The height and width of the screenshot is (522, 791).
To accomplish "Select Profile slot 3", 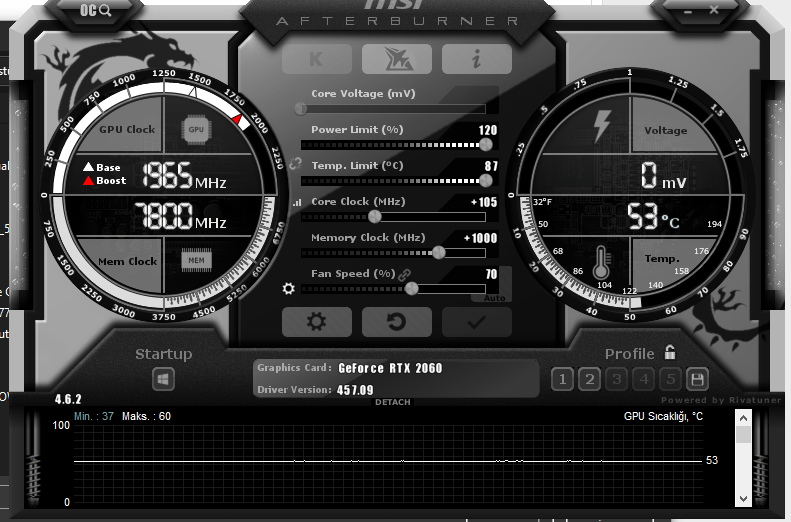I will (x=616, y=379).
